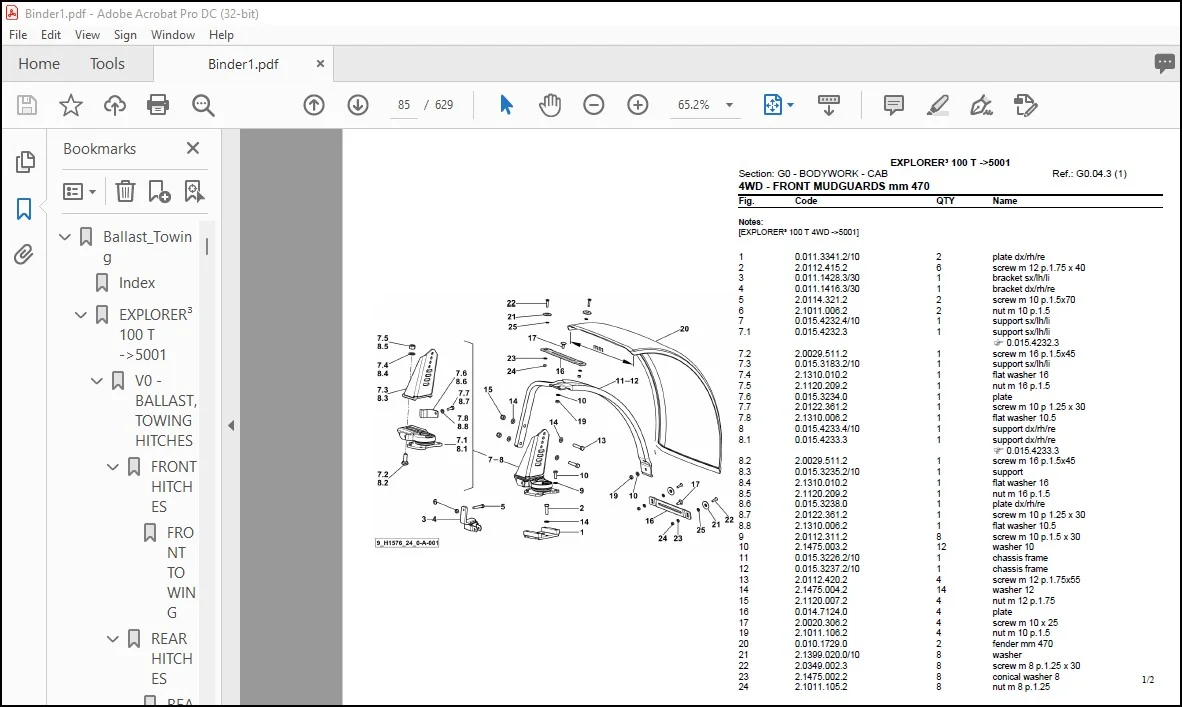The image size is (1182, 707).
Task: Add a sticky note comment
Action: [x=893, y=105]
